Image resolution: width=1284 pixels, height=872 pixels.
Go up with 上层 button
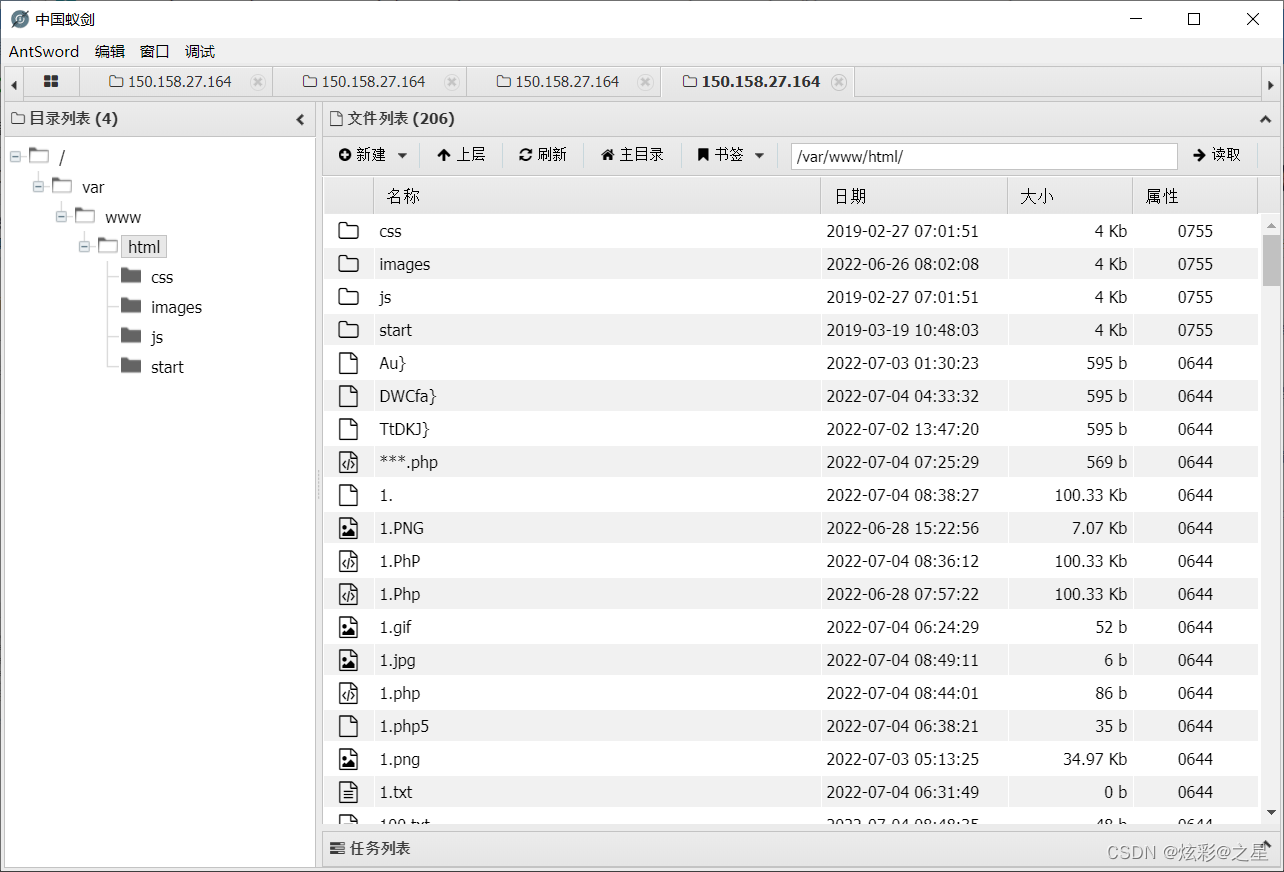tap(461, 155)
